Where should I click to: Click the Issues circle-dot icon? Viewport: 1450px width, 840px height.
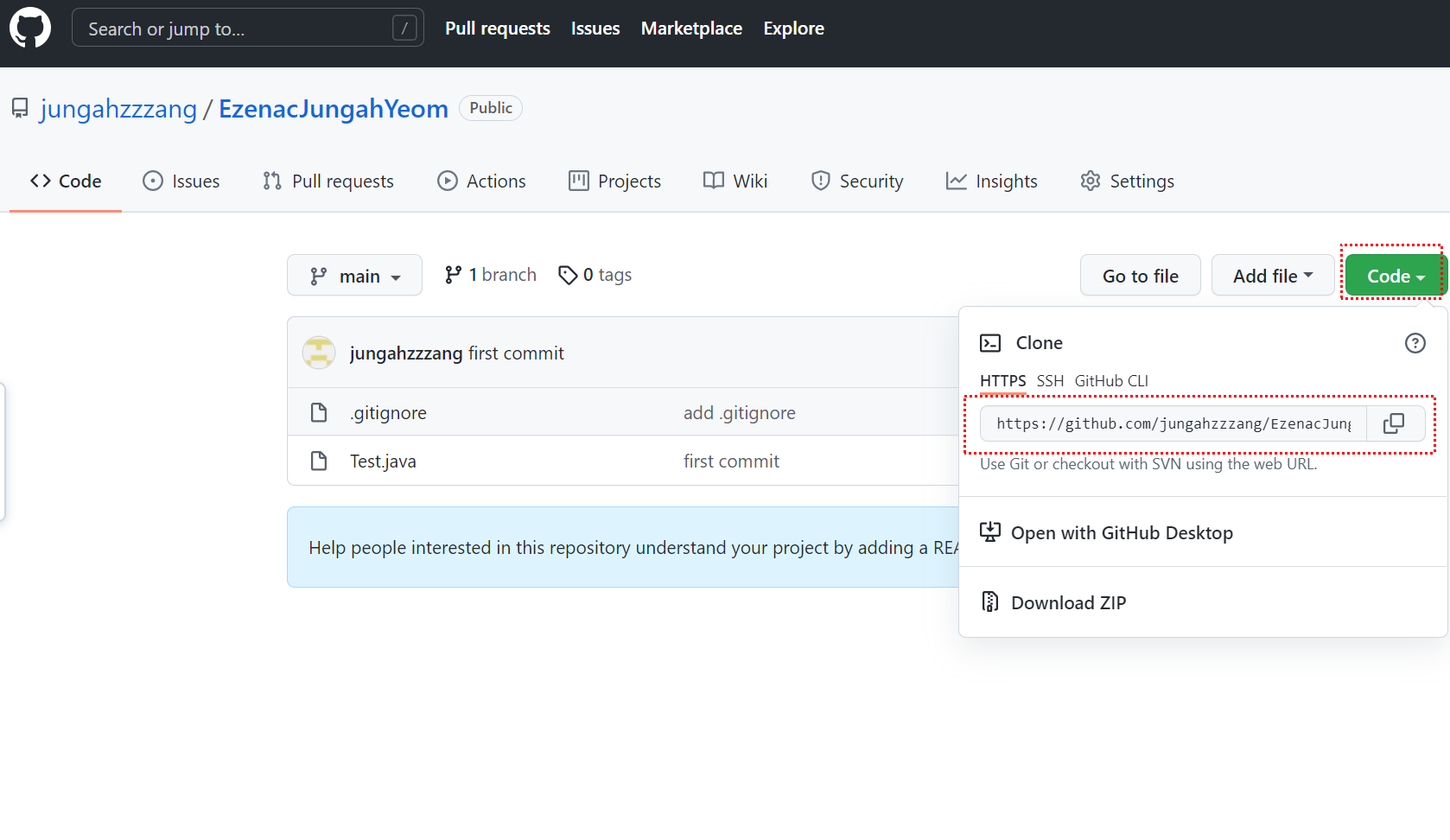coord(153,181)
